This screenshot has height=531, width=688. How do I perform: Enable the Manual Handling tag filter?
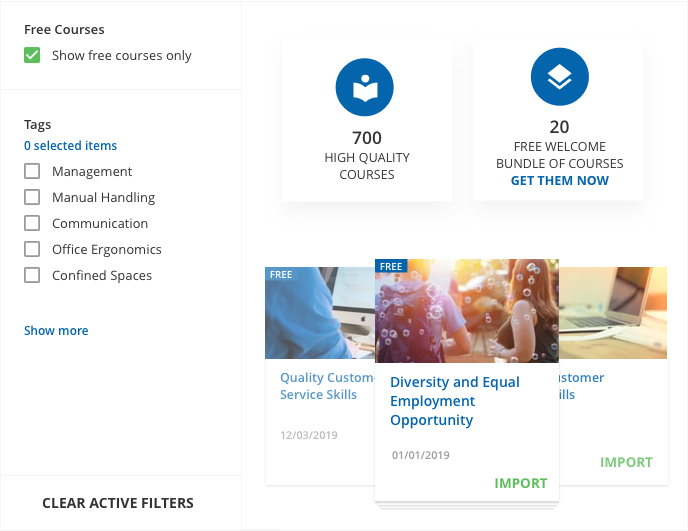(x=32, y=198)
